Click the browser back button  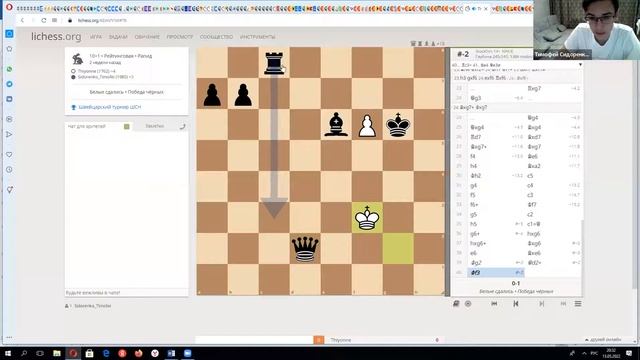click(x=22, y=20)
